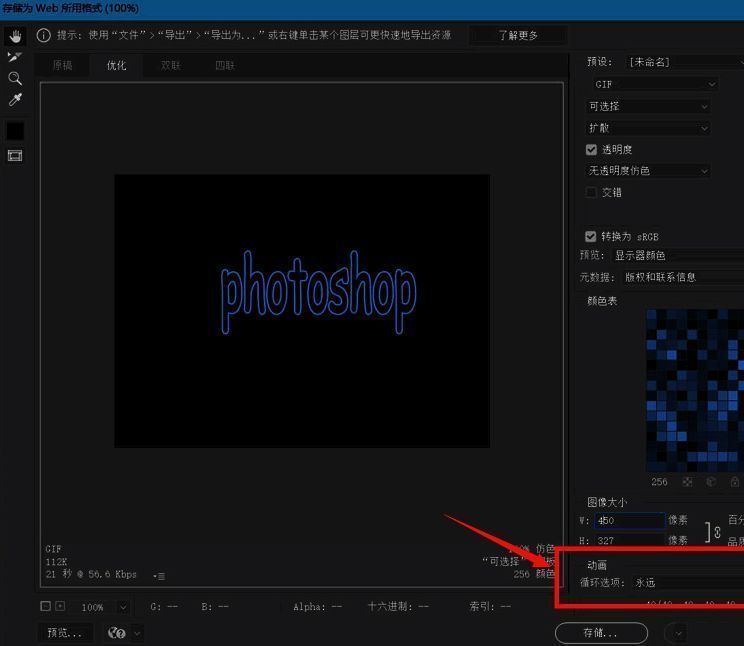Viewport: 744px width, 646px height.
Task: Click the H height input field
Action: click(630, 540)
